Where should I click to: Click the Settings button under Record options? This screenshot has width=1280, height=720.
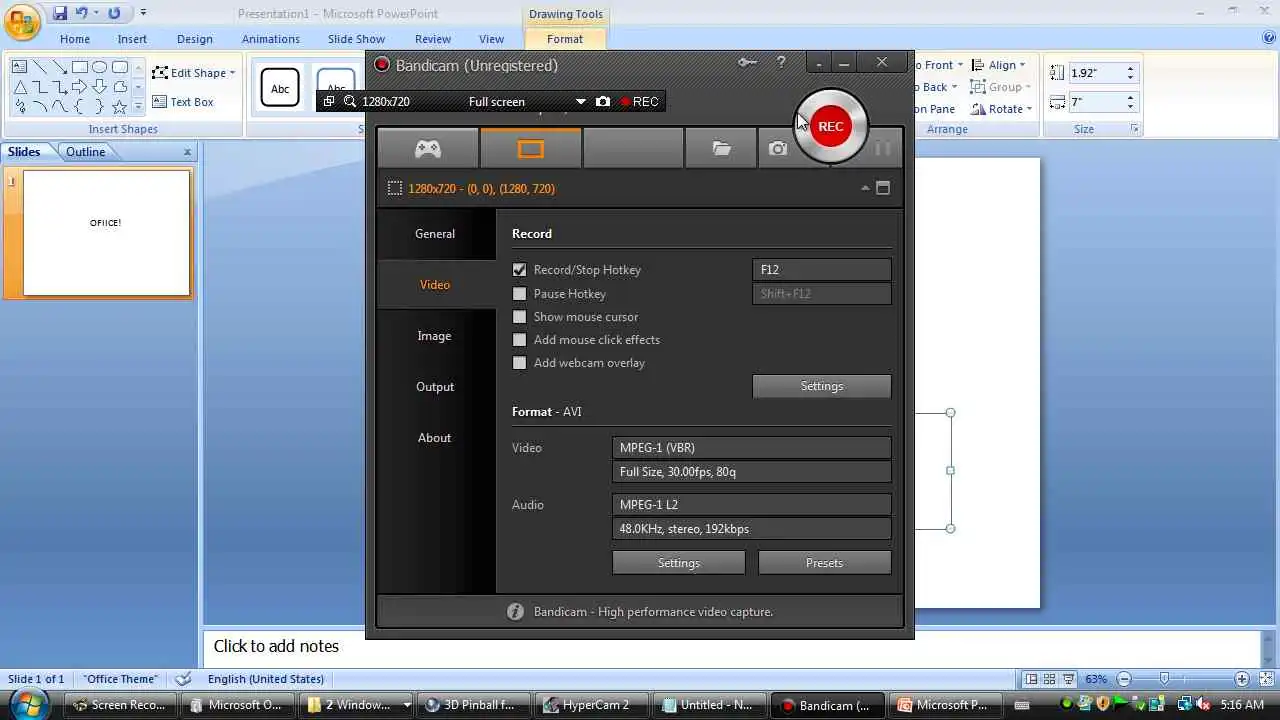pyautogui.click(x=822, y=386)
